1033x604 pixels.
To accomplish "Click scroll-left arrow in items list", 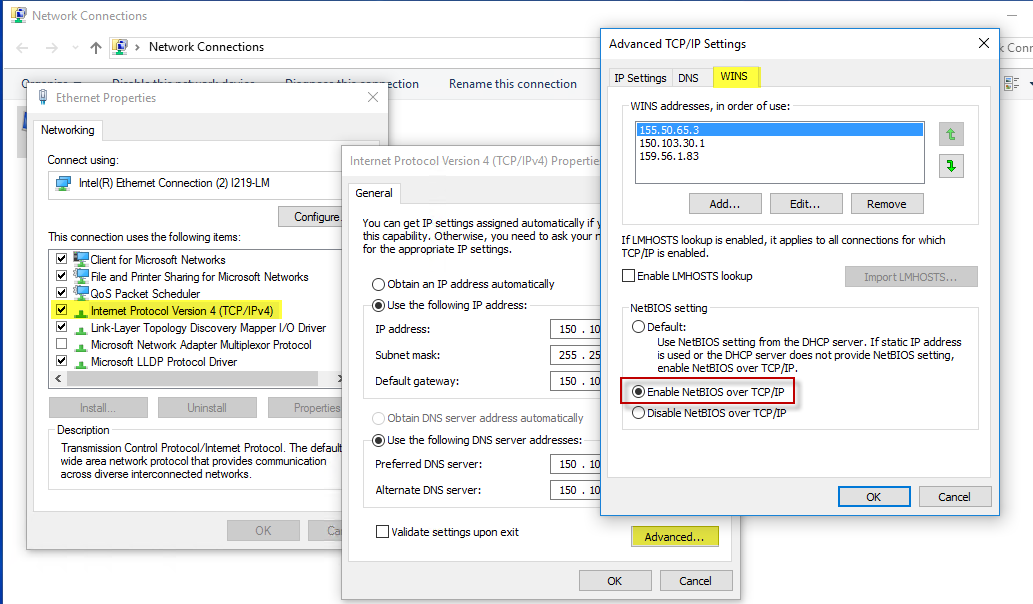I will (x=58, y=379).
